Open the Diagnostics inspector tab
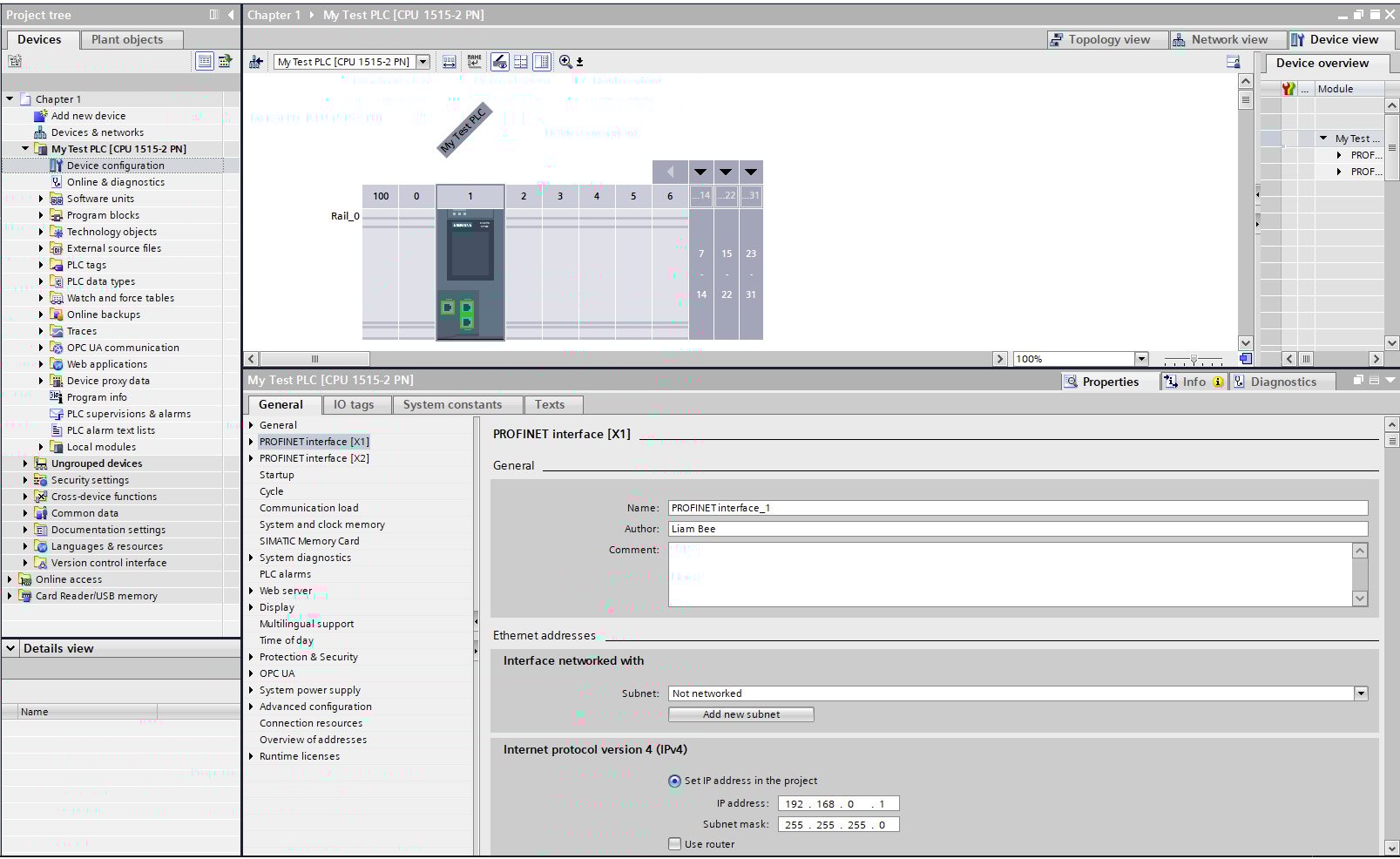Viewport: 1400px width, 859px height. coord(1282,382)
